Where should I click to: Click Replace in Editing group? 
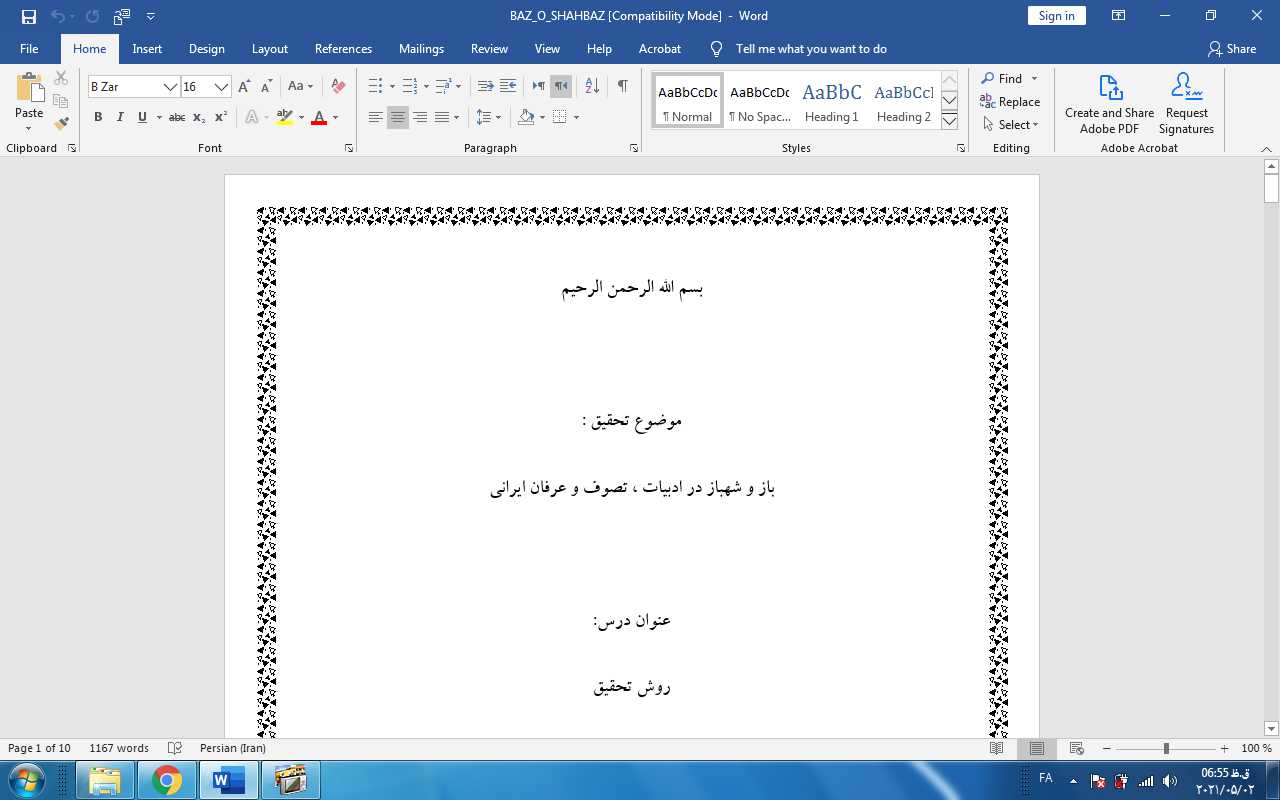(1010, 102)
